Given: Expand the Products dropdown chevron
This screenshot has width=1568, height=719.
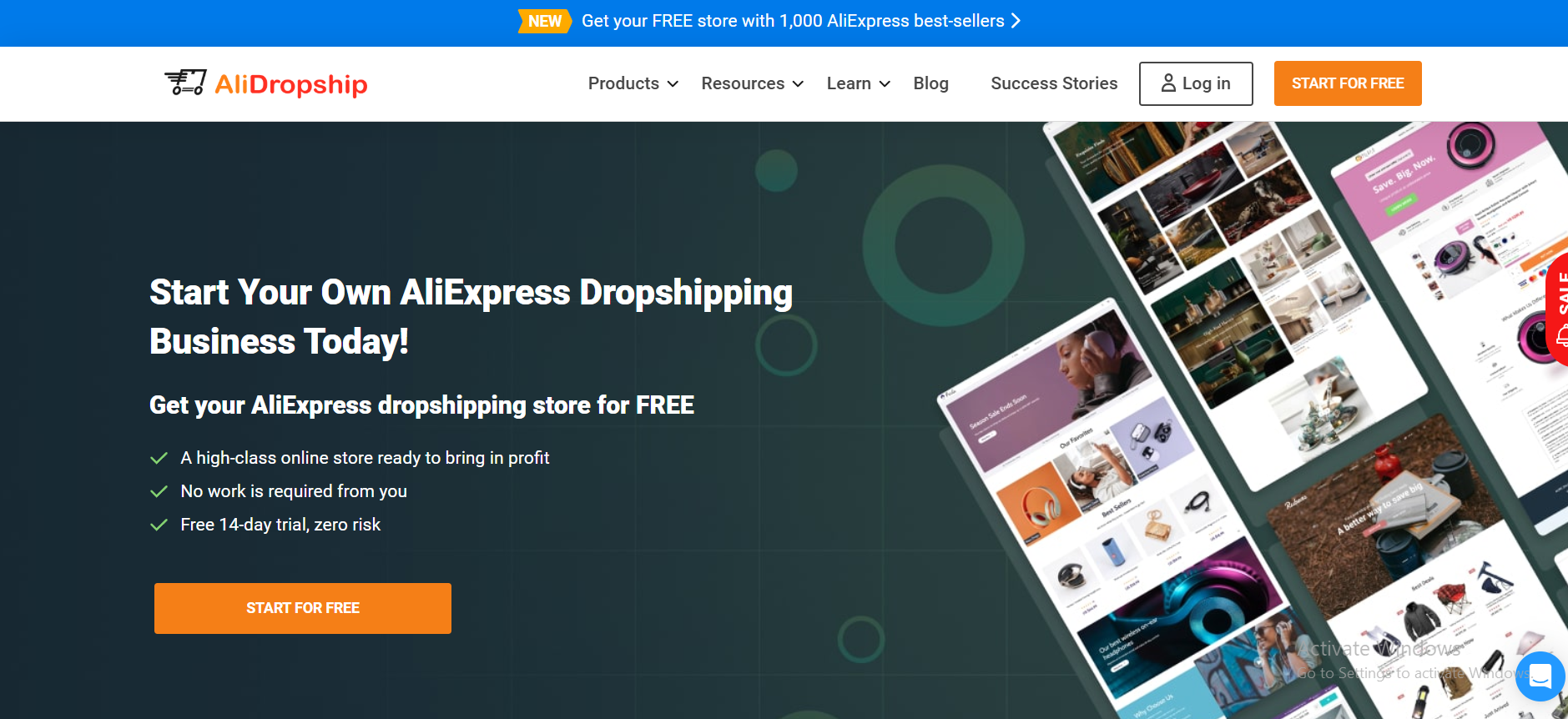Looking at the screenshot, I should [673, 84].
